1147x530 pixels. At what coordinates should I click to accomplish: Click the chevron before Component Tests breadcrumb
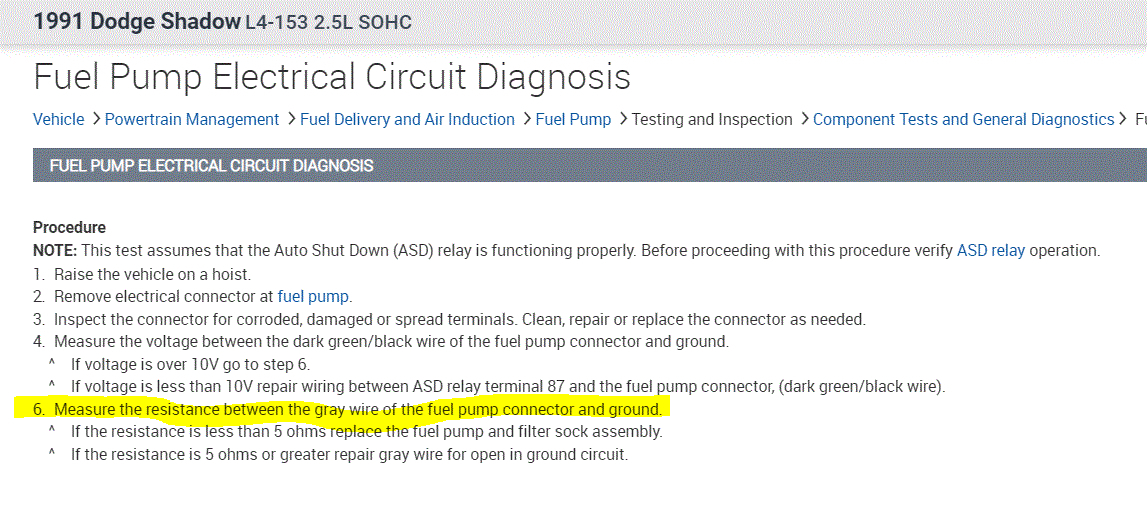click(x=803, y=119)
